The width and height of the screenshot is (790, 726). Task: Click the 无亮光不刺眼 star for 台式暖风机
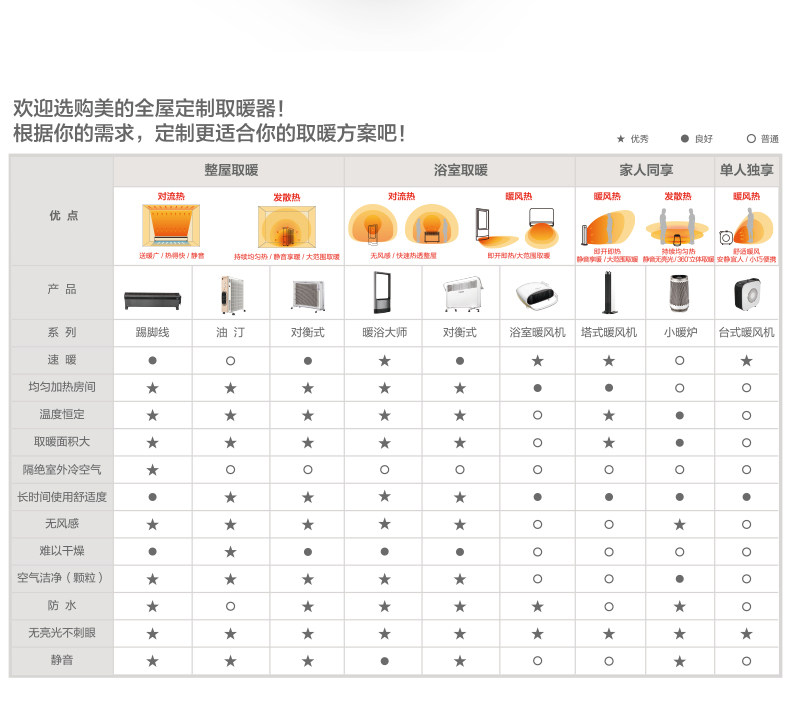tap(747, 634)
